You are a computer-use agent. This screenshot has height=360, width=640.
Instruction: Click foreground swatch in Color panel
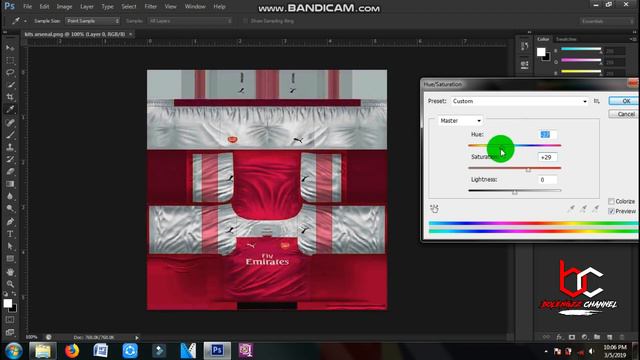(541, 52)
